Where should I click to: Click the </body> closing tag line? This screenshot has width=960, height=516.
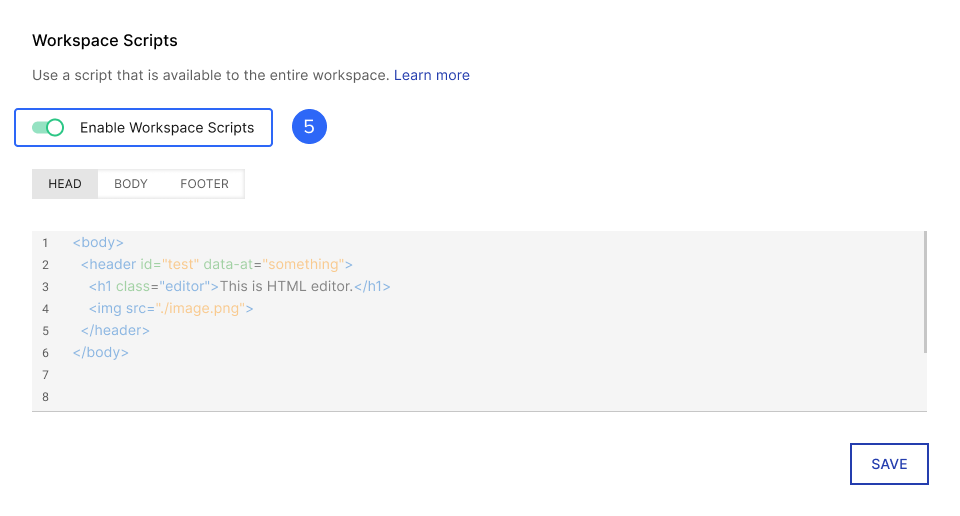[x=100, y=353]
